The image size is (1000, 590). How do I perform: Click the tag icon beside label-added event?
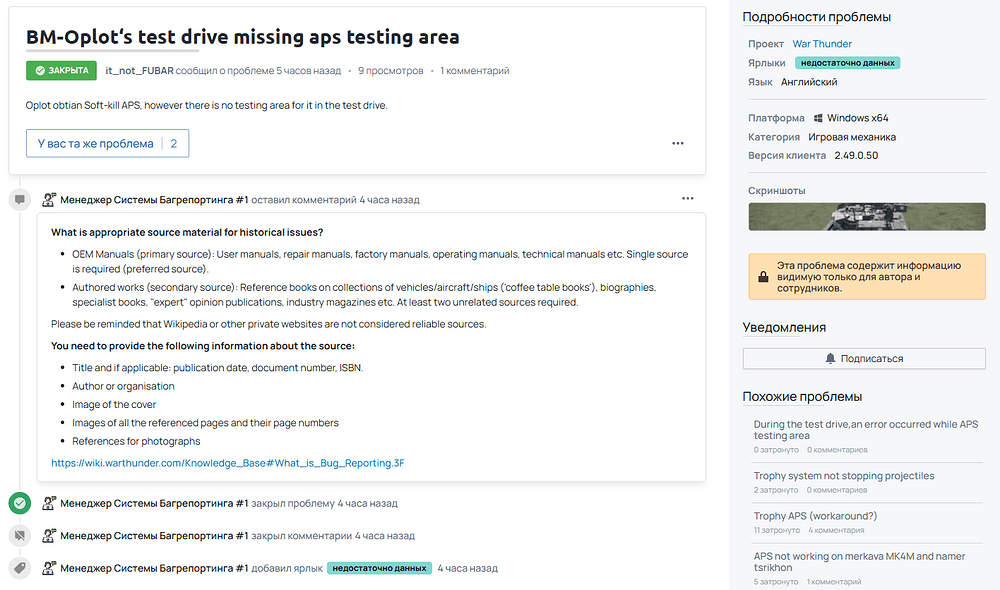(x=19, y=568)
